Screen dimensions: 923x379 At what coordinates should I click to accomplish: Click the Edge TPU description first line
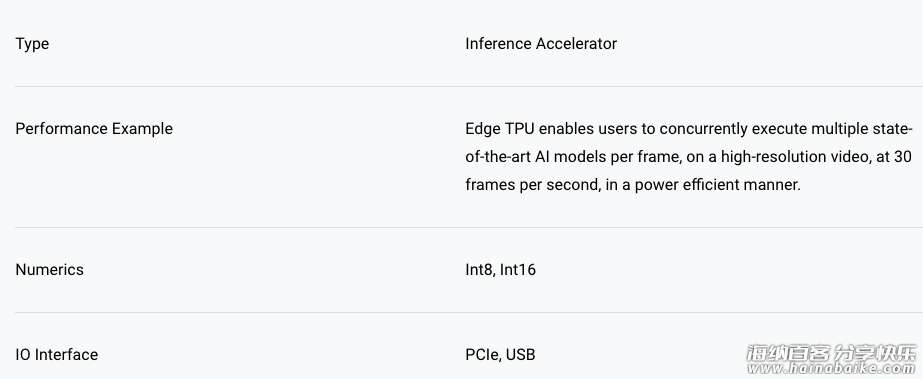689,129
